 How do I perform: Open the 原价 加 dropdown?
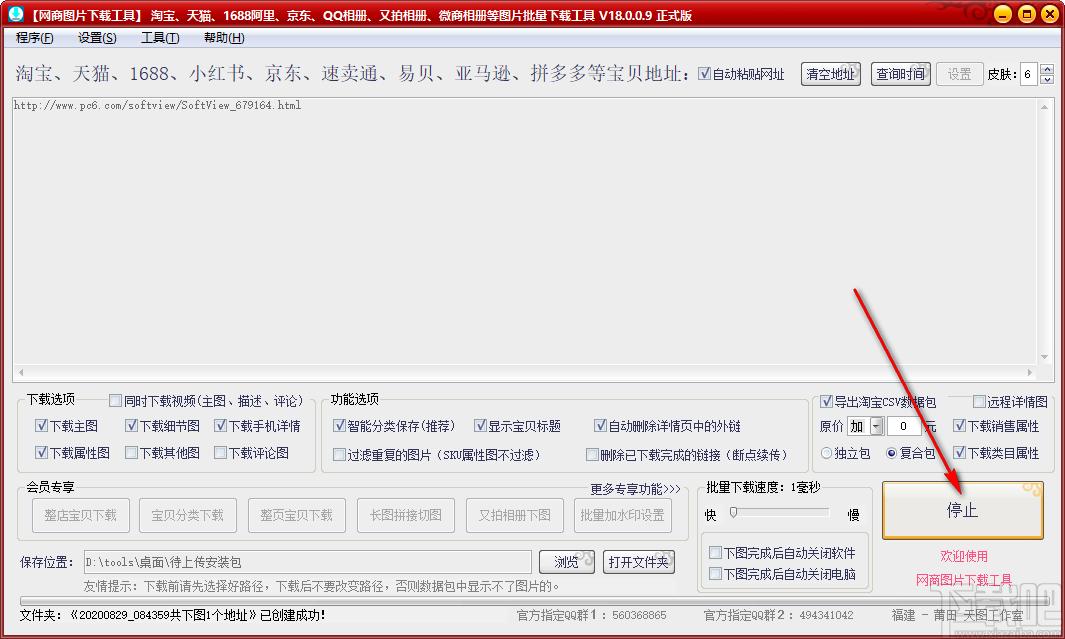[x=876, y=426]
